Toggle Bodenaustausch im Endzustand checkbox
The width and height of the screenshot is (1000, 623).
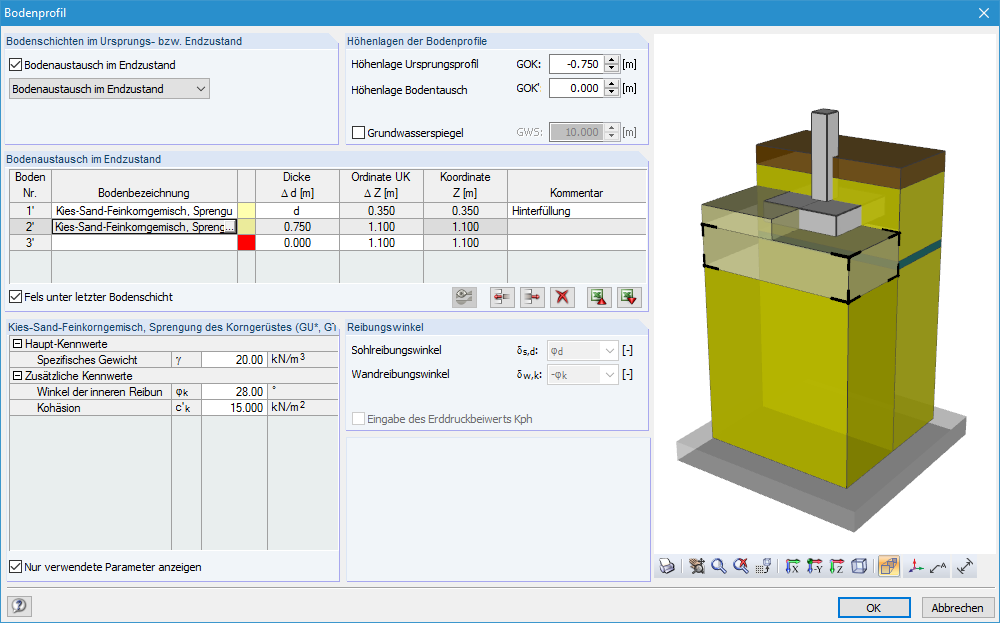16,64
